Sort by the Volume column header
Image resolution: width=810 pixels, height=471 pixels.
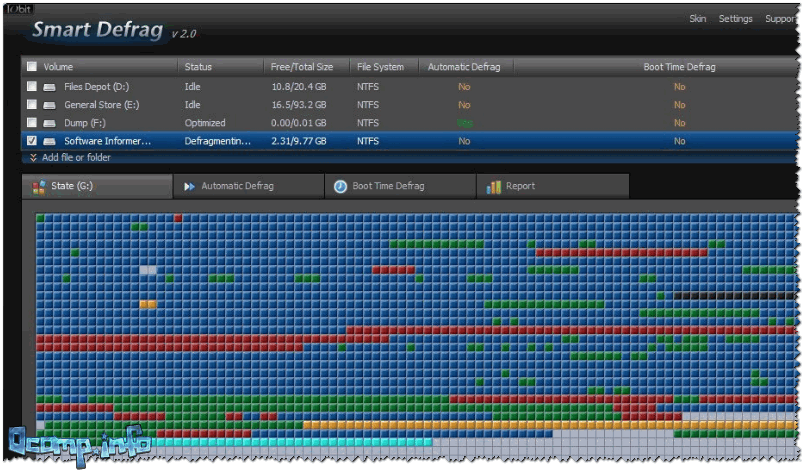click(58, 67)
